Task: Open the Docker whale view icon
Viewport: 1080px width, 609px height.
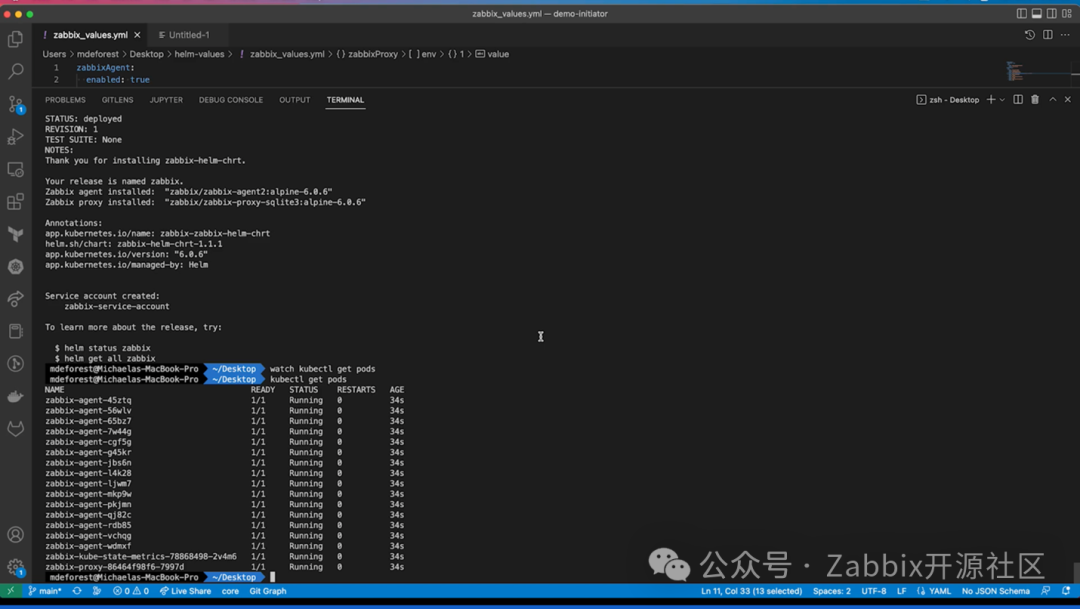Action: [15, 397]
